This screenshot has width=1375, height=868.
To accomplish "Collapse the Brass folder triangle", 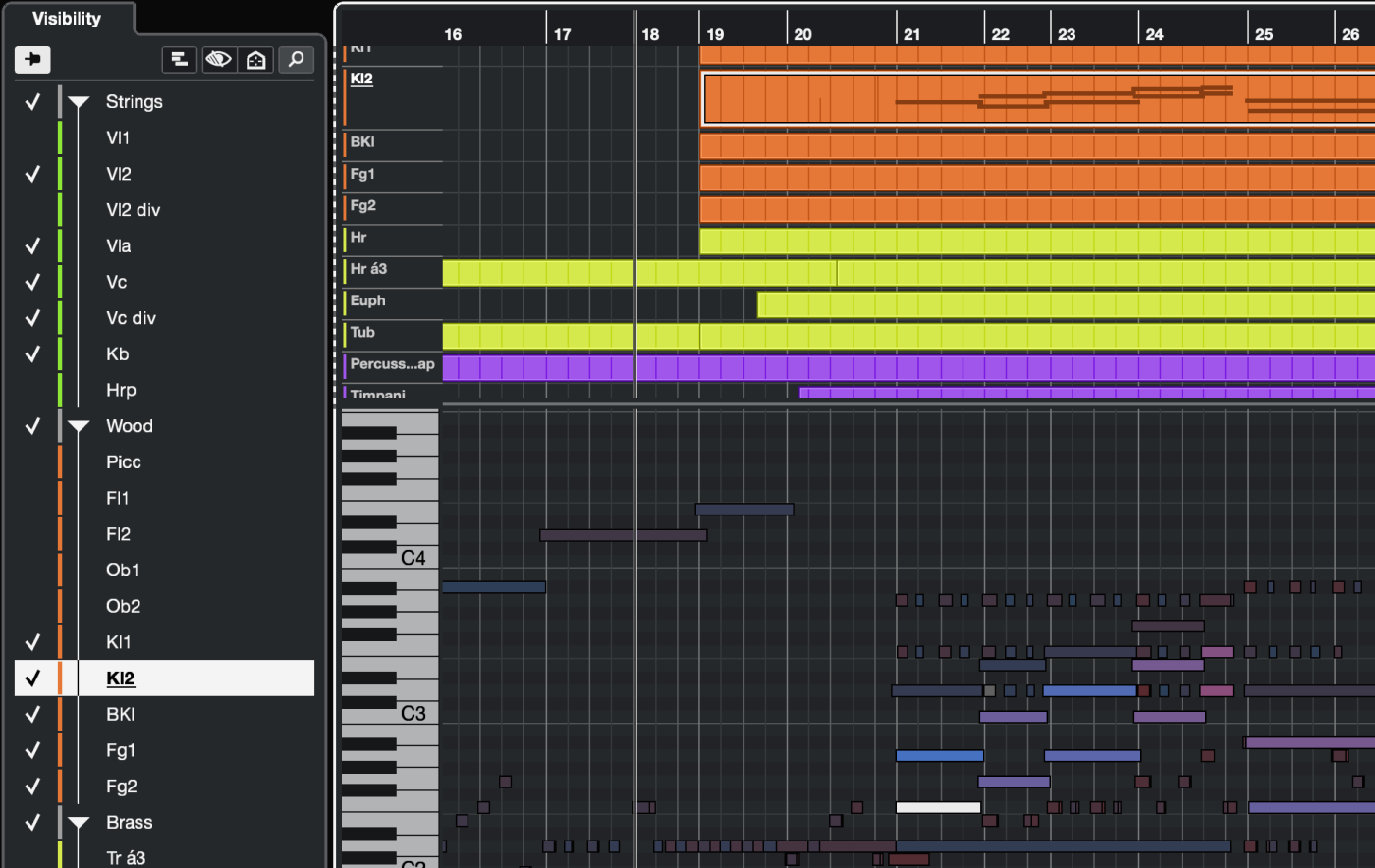I will 79,823.
